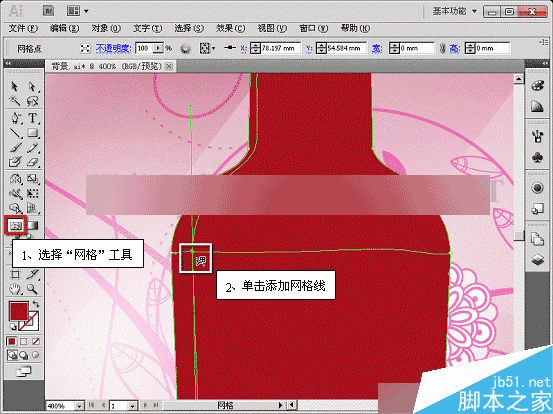
Task: Click the stroke color swatch
Action: 30,322
